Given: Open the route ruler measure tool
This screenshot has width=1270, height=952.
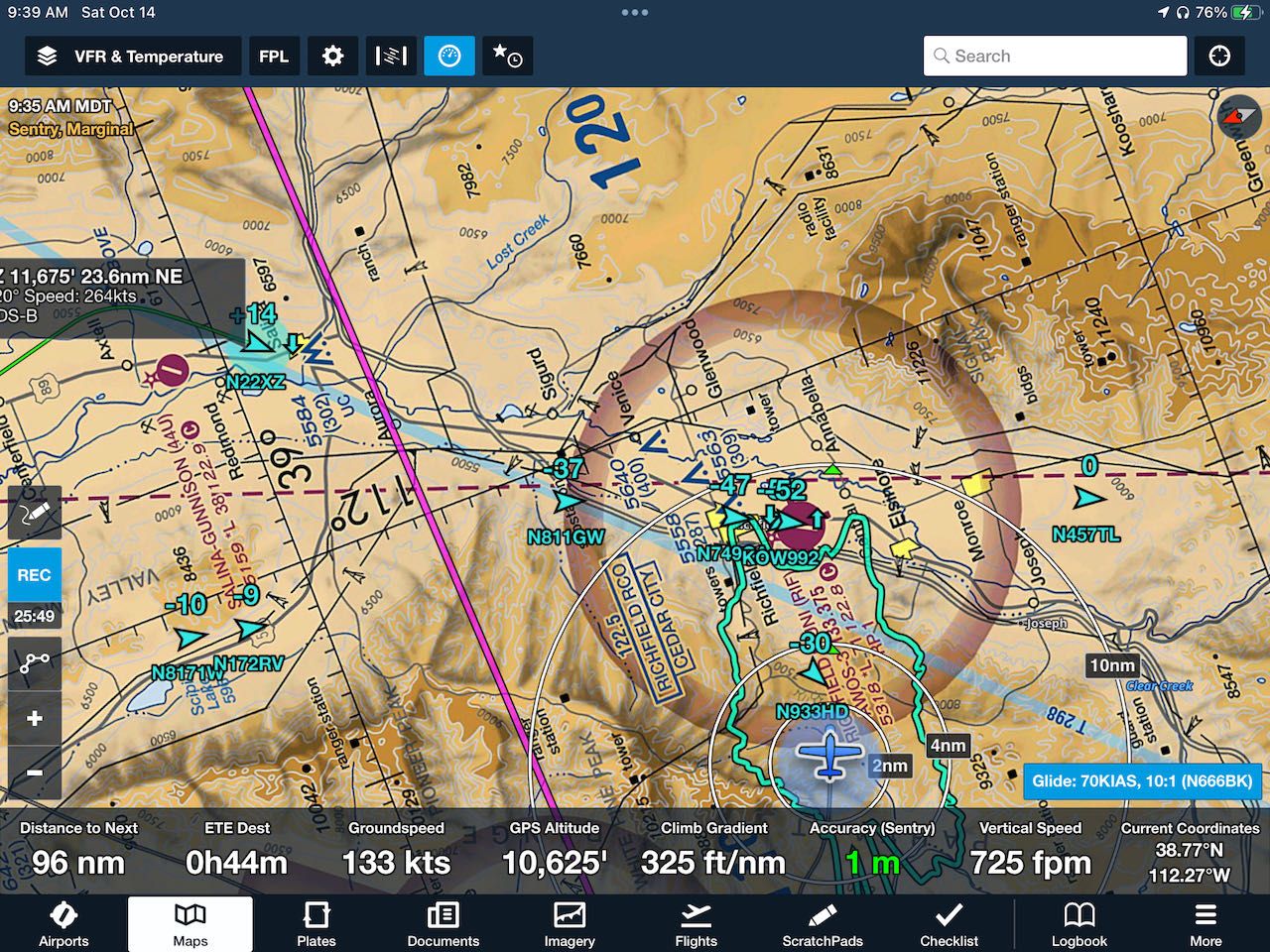Looking at the screenshot, I should [x=34, y=662].
